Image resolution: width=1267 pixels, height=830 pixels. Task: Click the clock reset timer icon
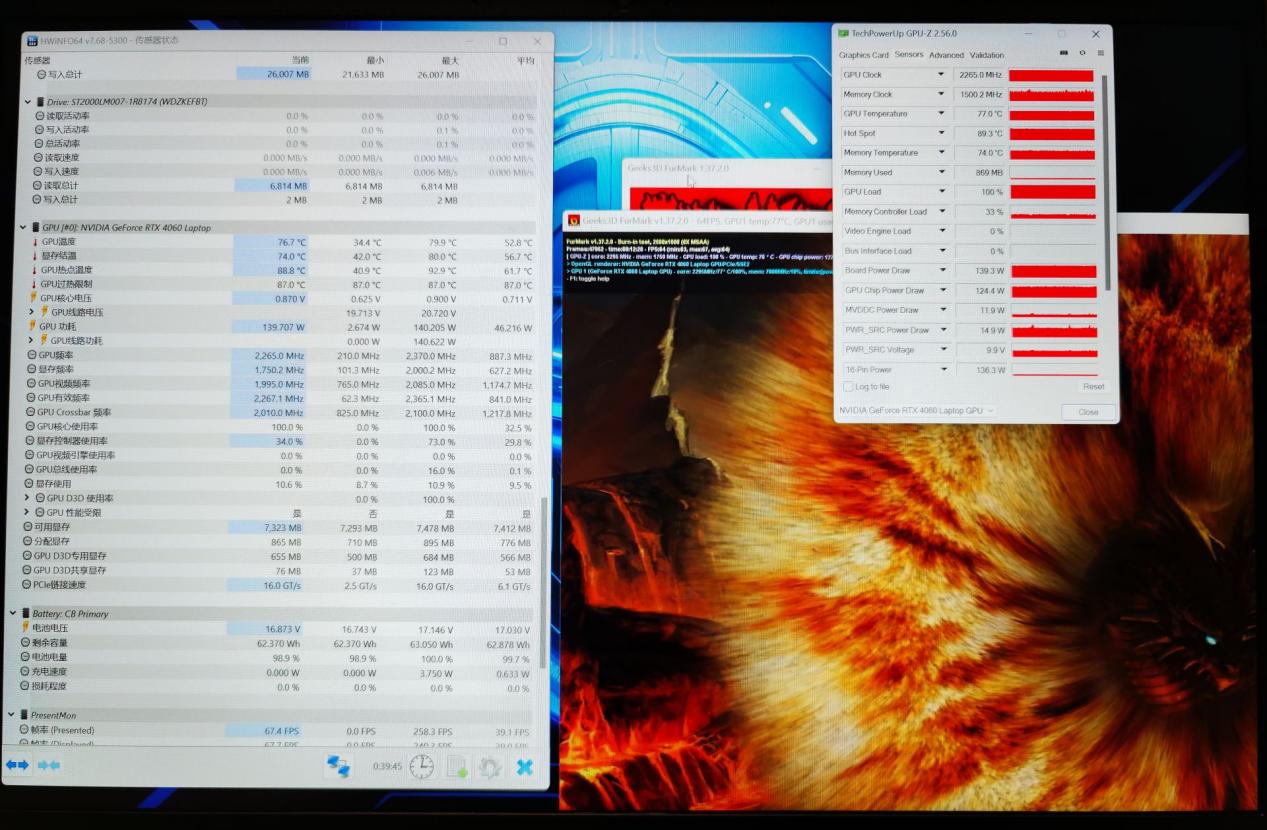422,767
